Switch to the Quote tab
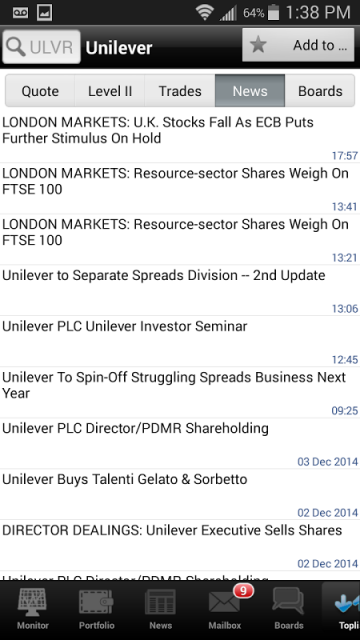 click(40, 91)
